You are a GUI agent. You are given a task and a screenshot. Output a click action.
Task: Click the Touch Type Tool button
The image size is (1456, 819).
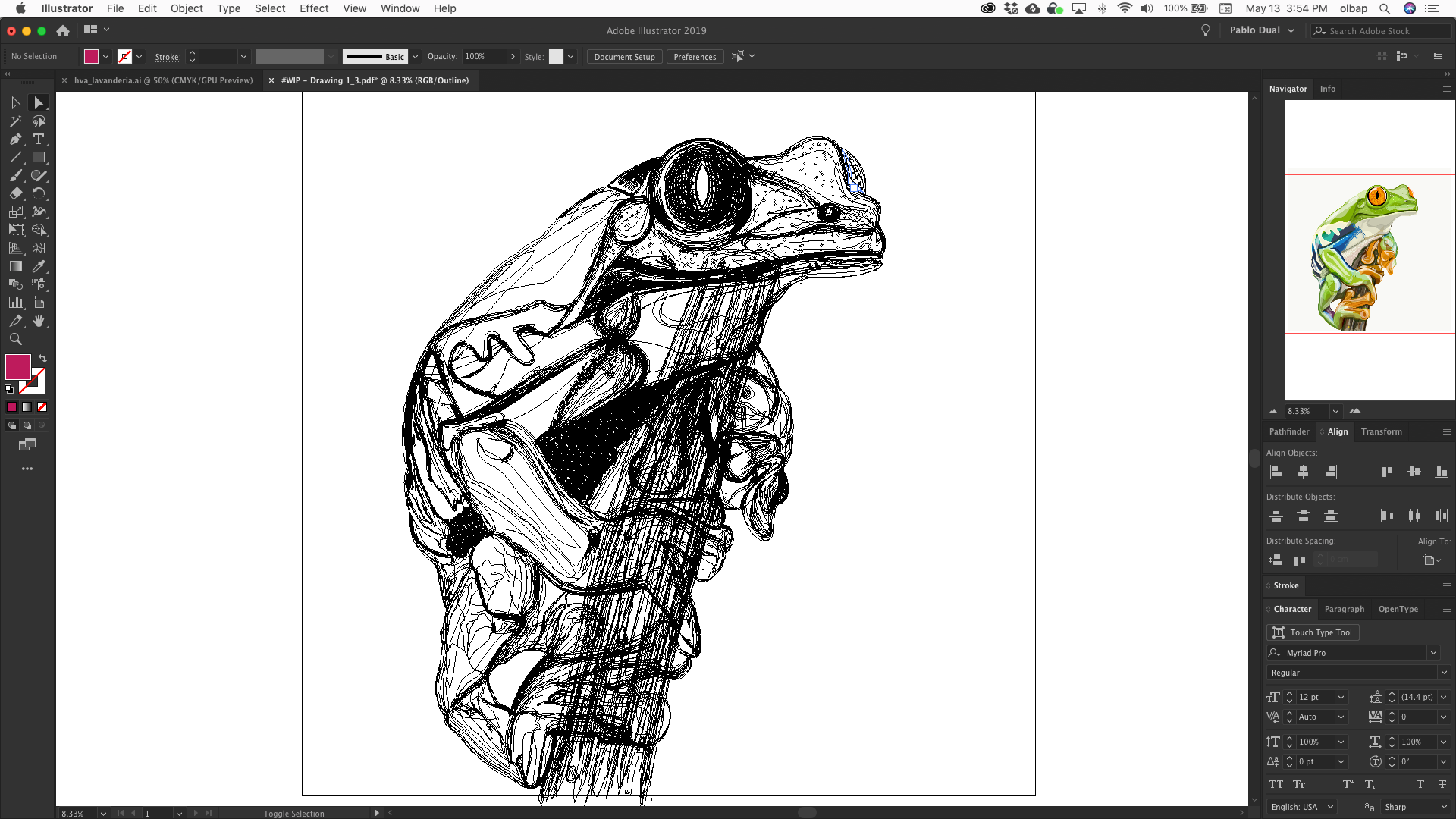[1313, 632]
